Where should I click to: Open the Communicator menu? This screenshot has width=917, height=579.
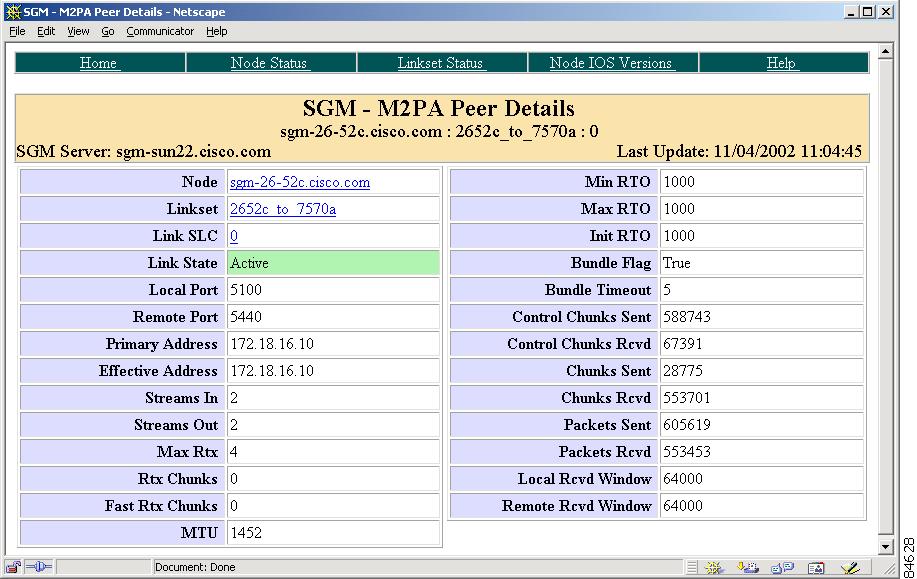tap(160, 31)
